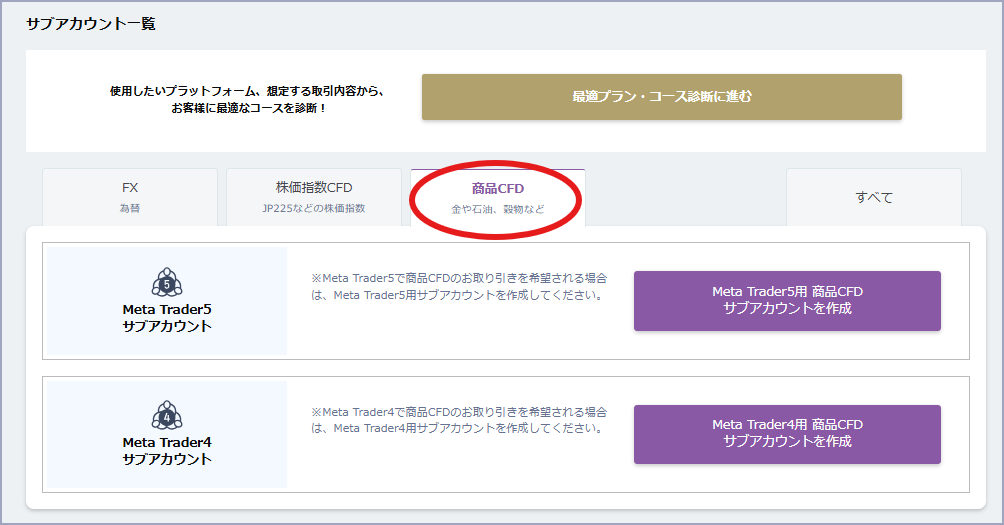Viewport: 1004px width, 525px height.
Task: Click the サブアカウント一覧 heading
Action: pos(91,24)
